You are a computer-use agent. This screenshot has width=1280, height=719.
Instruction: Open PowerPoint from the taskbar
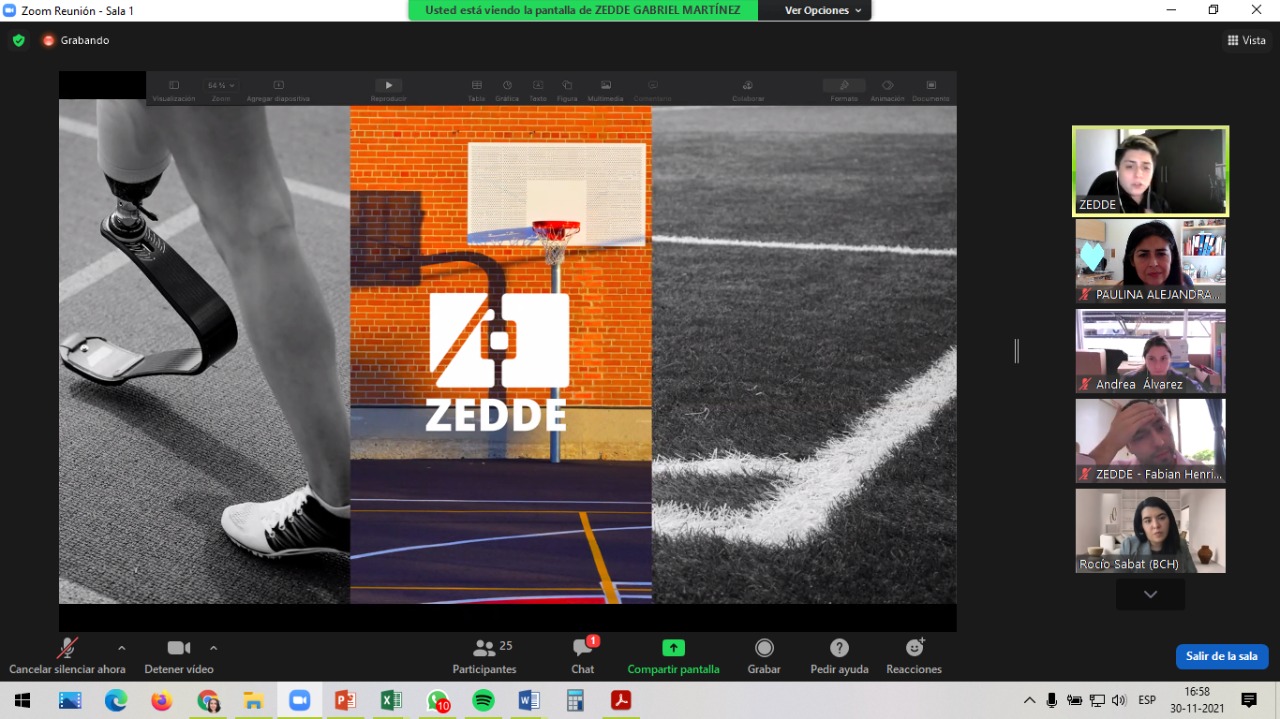click(x=345, y=700)
